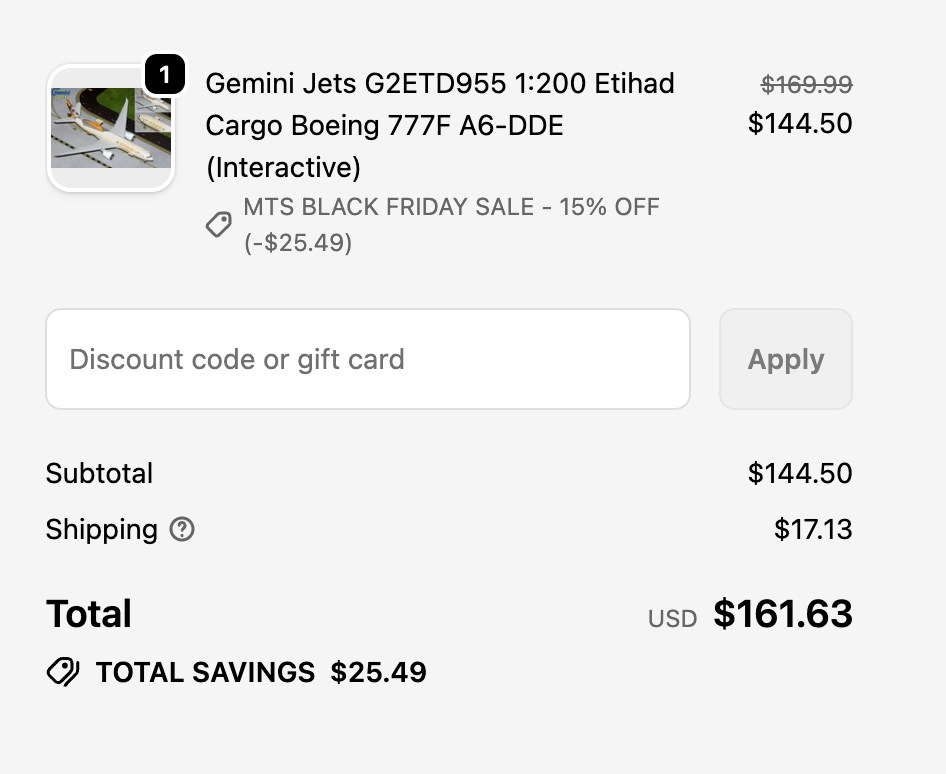Click the Etihad Cargo Boeing 777F product thumbnail
The height and width of the screenshot is (774, 946).
click(x=110, y=128)
